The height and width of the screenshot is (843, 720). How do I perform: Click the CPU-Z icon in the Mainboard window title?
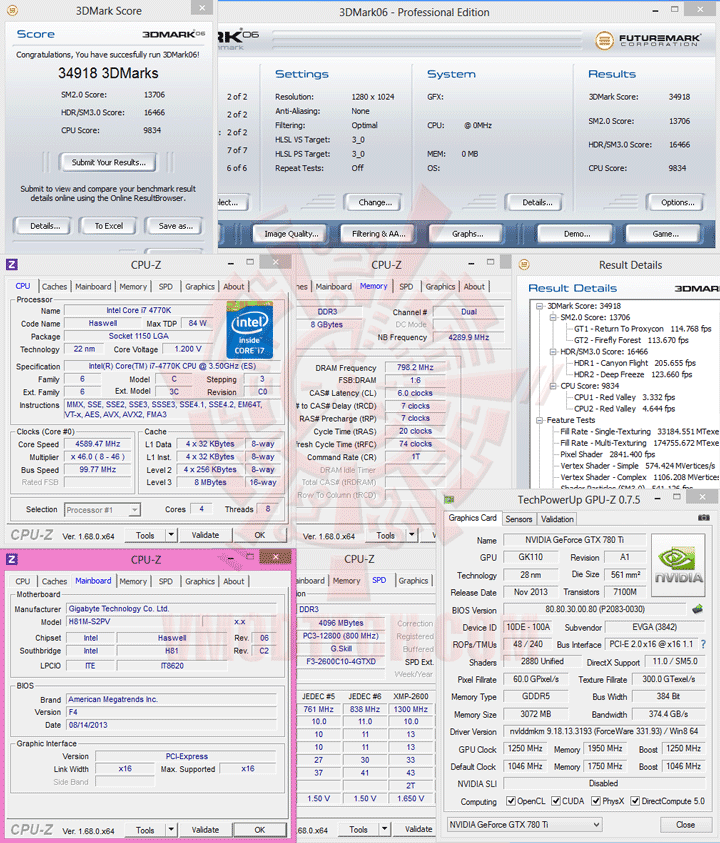click(12, 560)
